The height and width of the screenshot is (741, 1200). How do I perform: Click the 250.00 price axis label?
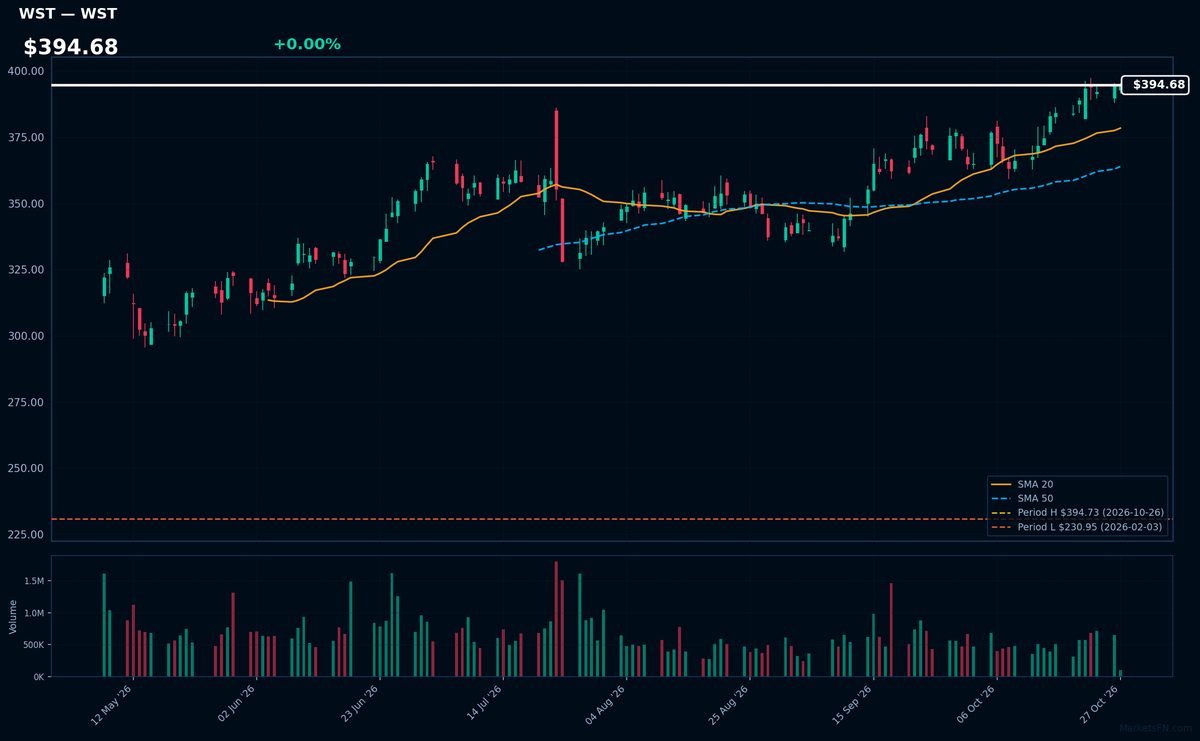(25, 468)
